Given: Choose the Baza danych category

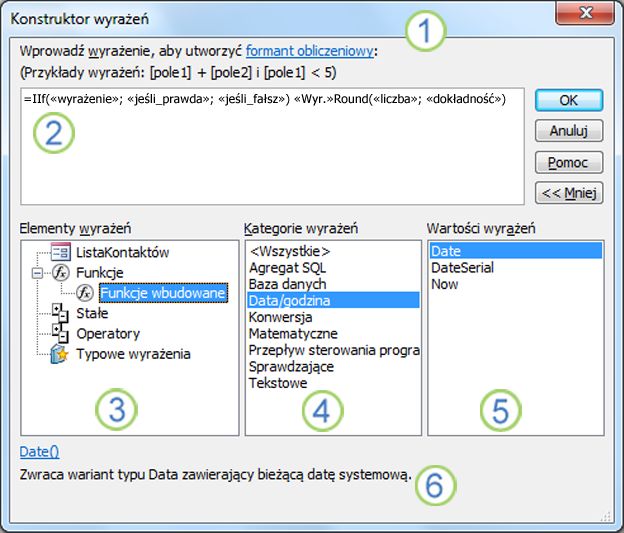Looking at the screenshot, I should coord(333,284).
